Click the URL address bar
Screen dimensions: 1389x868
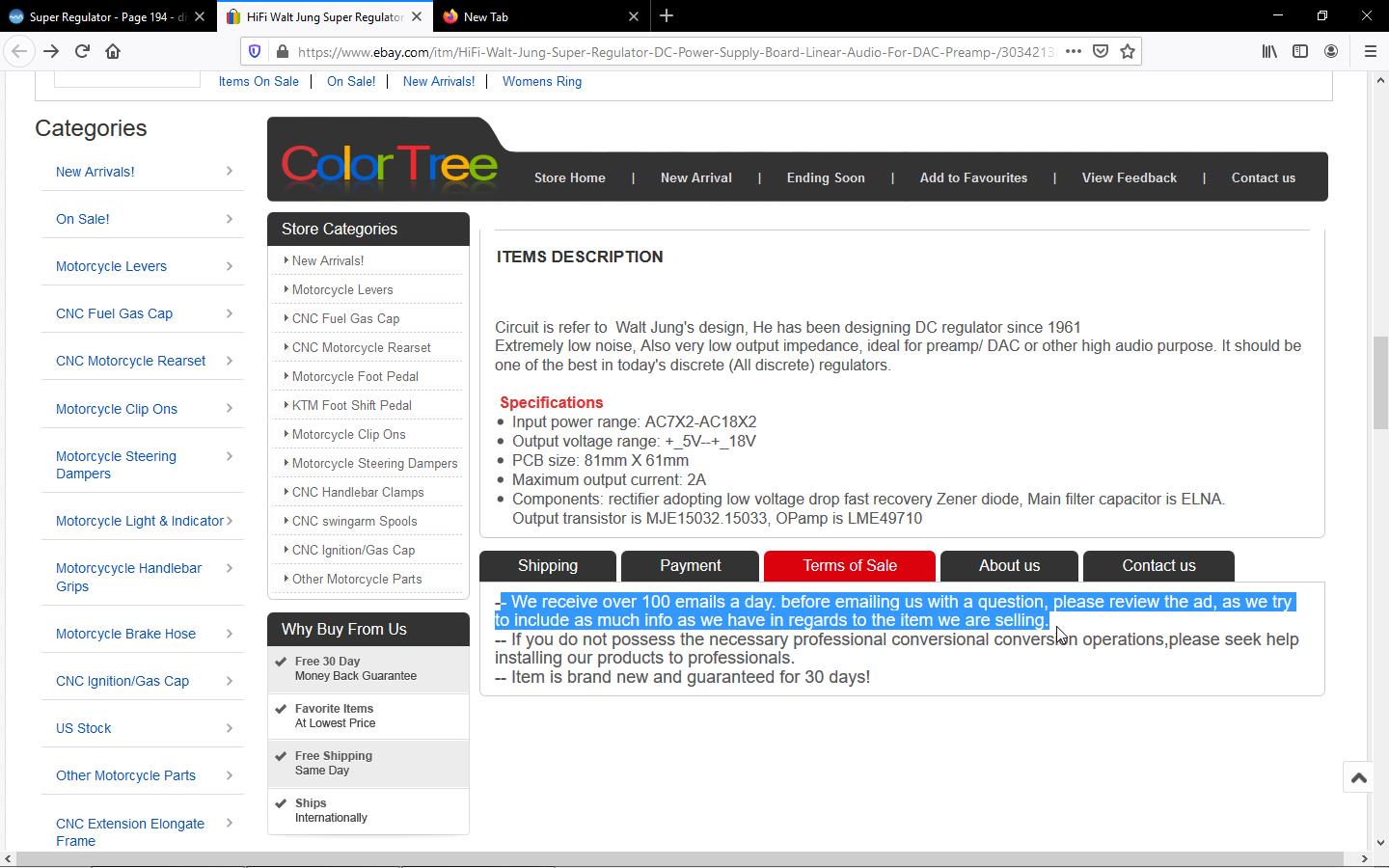pyautogui.click(x=675, y=51)
